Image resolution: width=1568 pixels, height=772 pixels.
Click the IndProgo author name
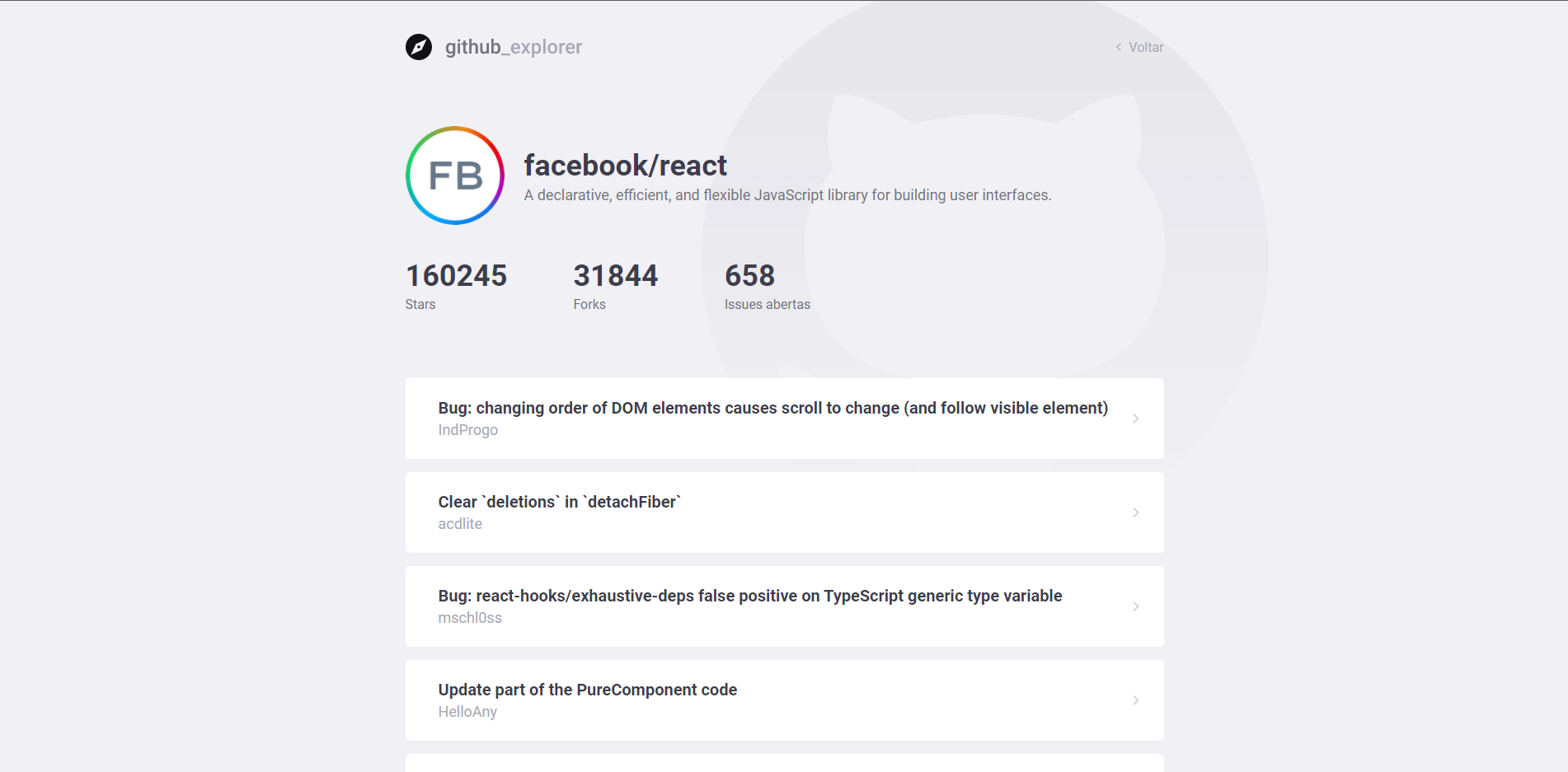(x=467, y=430)
